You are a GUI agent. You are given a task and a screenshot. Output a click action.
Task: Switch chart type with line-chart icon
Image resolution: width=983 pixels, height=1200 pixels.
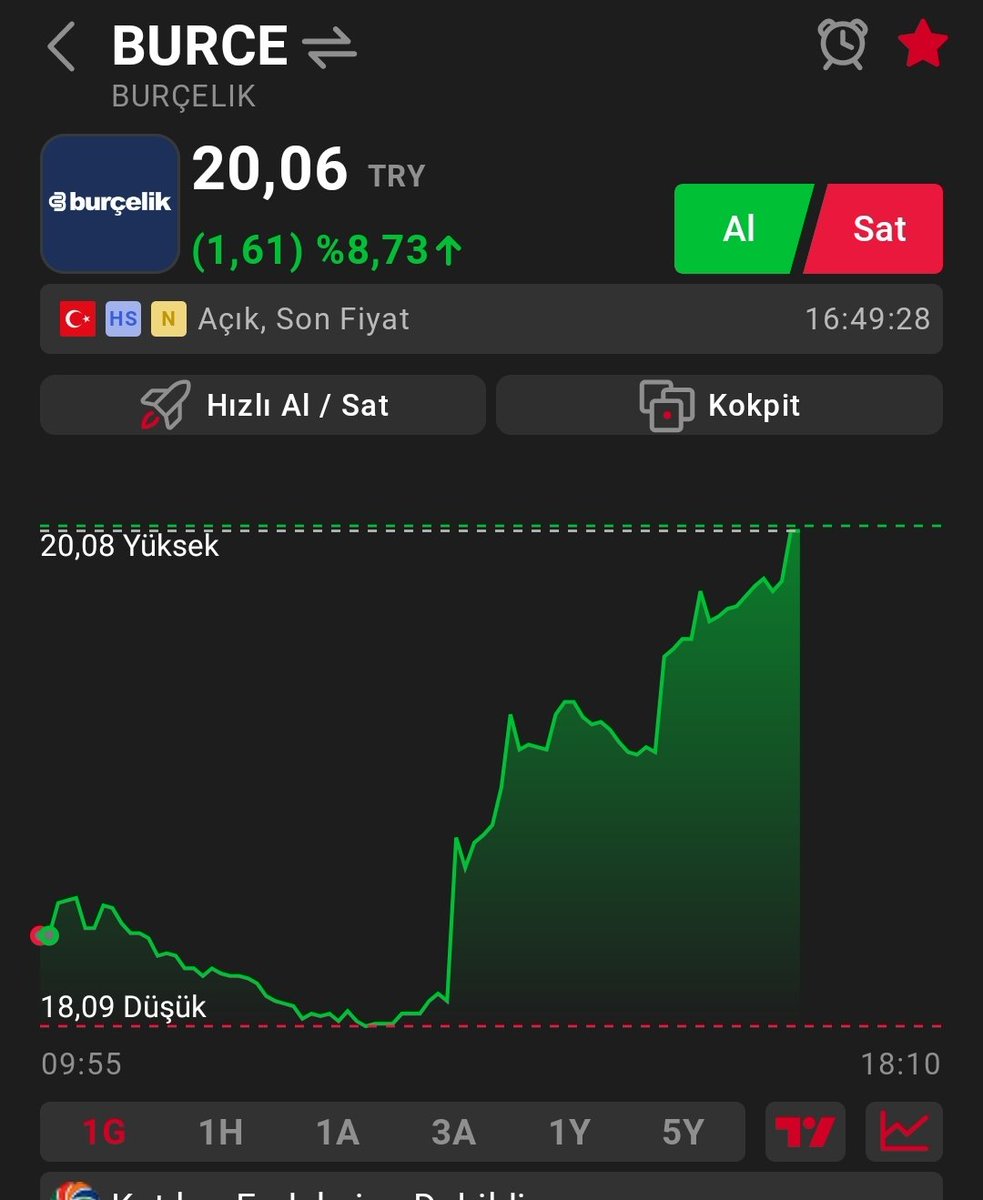[904, 1132]
